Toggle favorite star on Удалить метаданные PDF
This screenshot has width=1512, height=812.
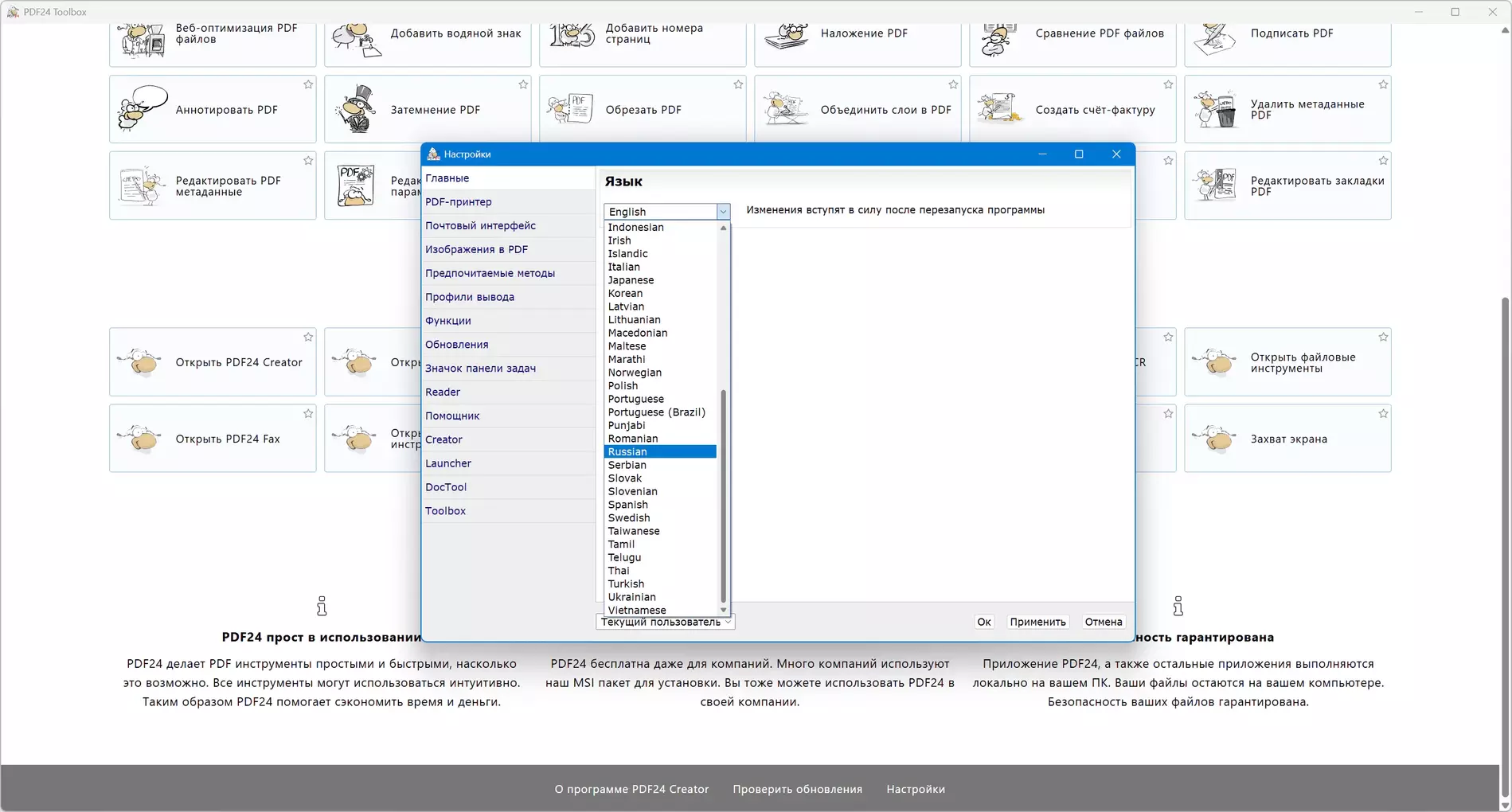coord(1383,84)
